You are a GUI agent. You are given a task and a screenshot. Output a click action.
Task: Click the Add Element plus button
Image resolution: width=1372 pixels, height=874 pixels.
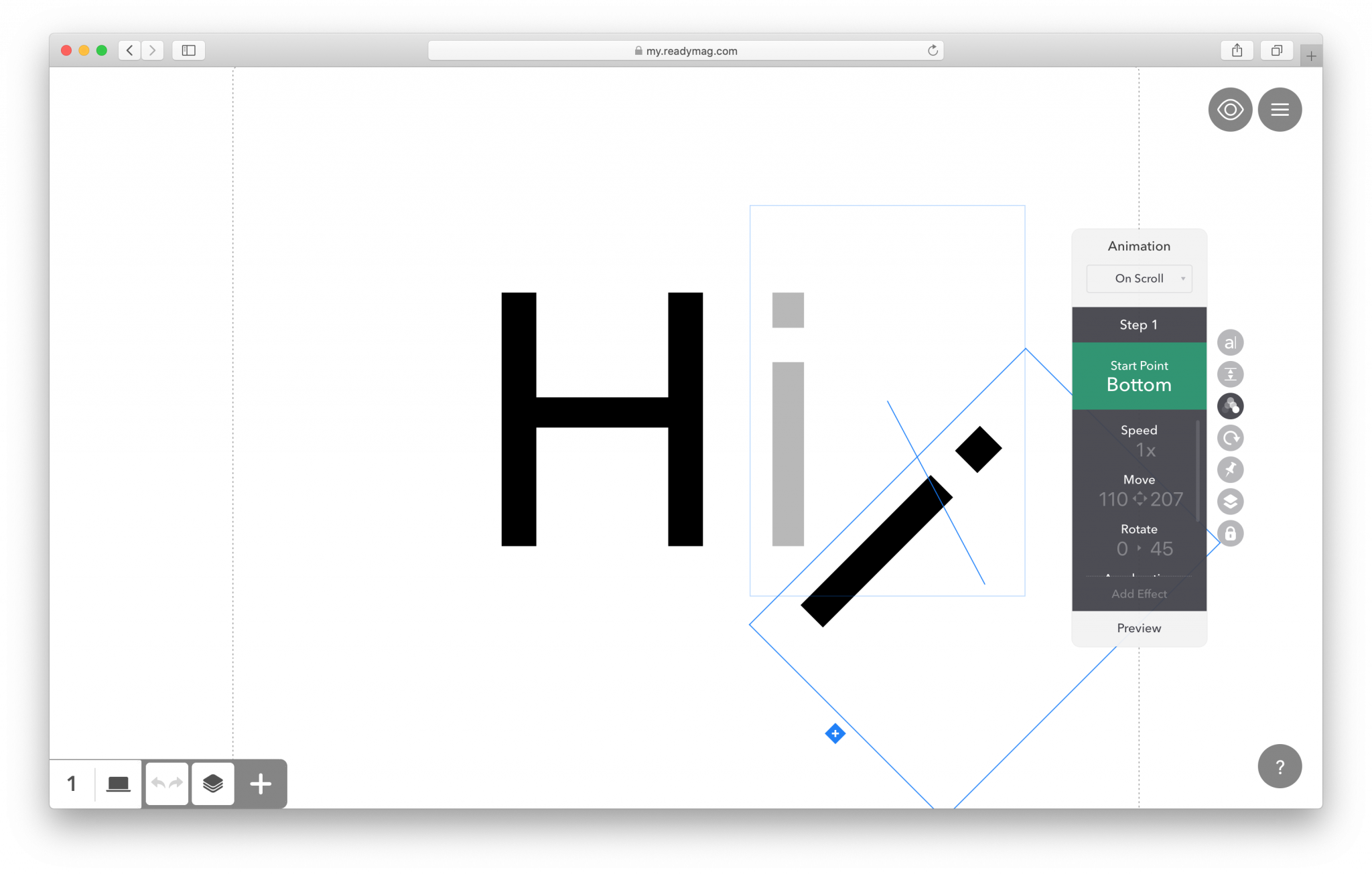coord(262,784)
